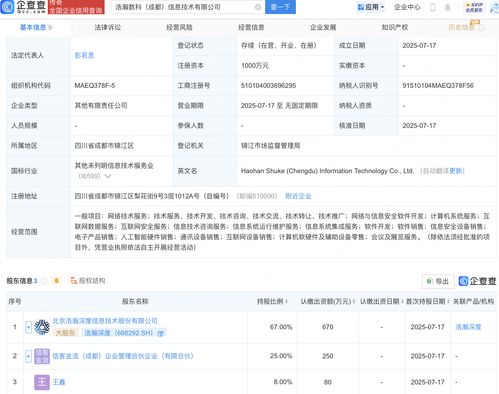This screenshot has width=499, height=394.
Task: Select the 67.00% shareholding cell
Action: tap(281, 327)
